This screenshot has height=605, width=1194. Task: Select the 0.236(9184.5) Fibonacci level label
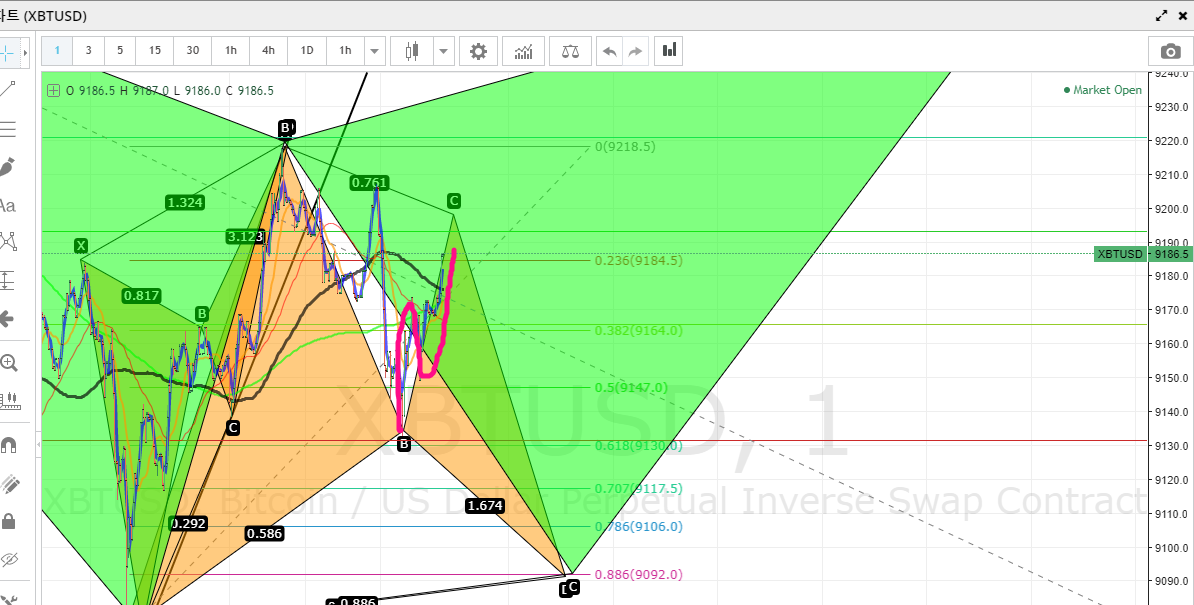pyautogui.click(x=639, y=260)
